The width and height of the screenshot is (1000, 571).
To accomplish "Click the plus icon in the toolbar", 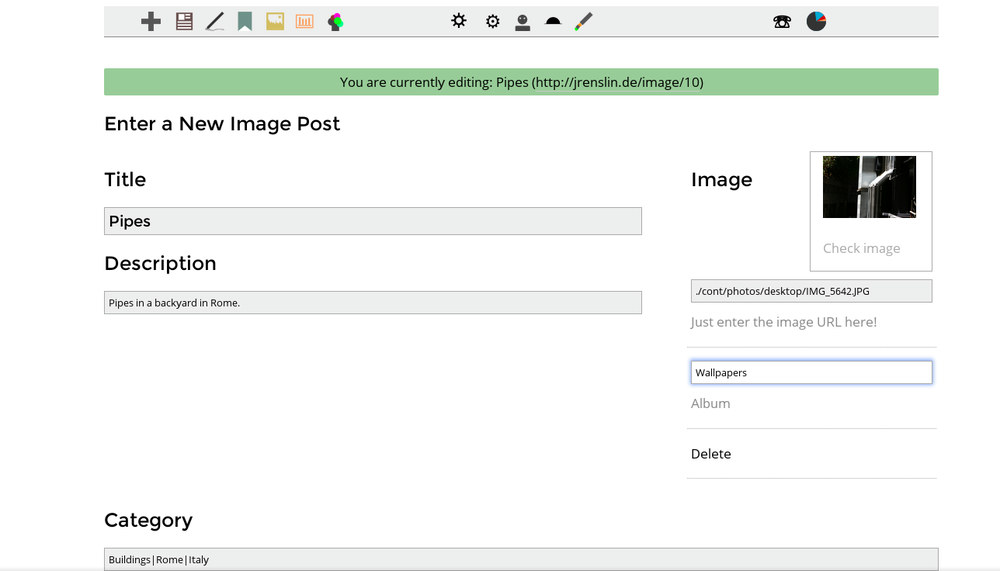I will tap(151, 21).
